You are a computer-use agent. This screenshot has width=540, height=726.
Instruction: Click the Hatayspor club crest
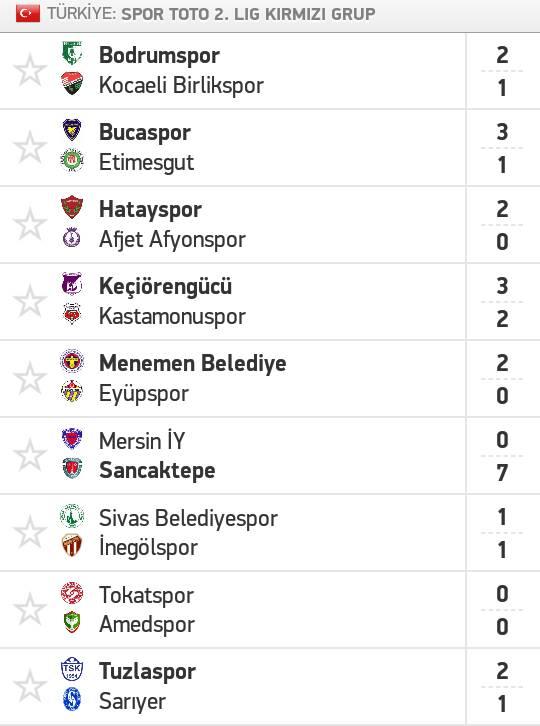[x=72, y=207]
